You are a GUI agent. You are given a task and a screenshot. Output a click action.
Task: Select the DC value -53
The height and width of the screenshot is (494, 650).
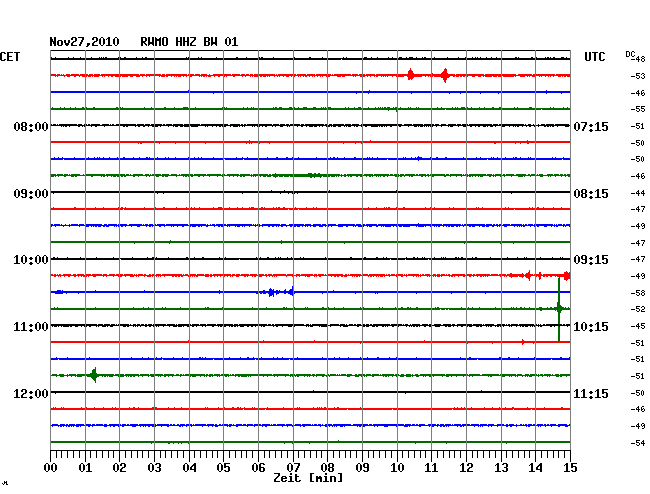pos(638,76)
